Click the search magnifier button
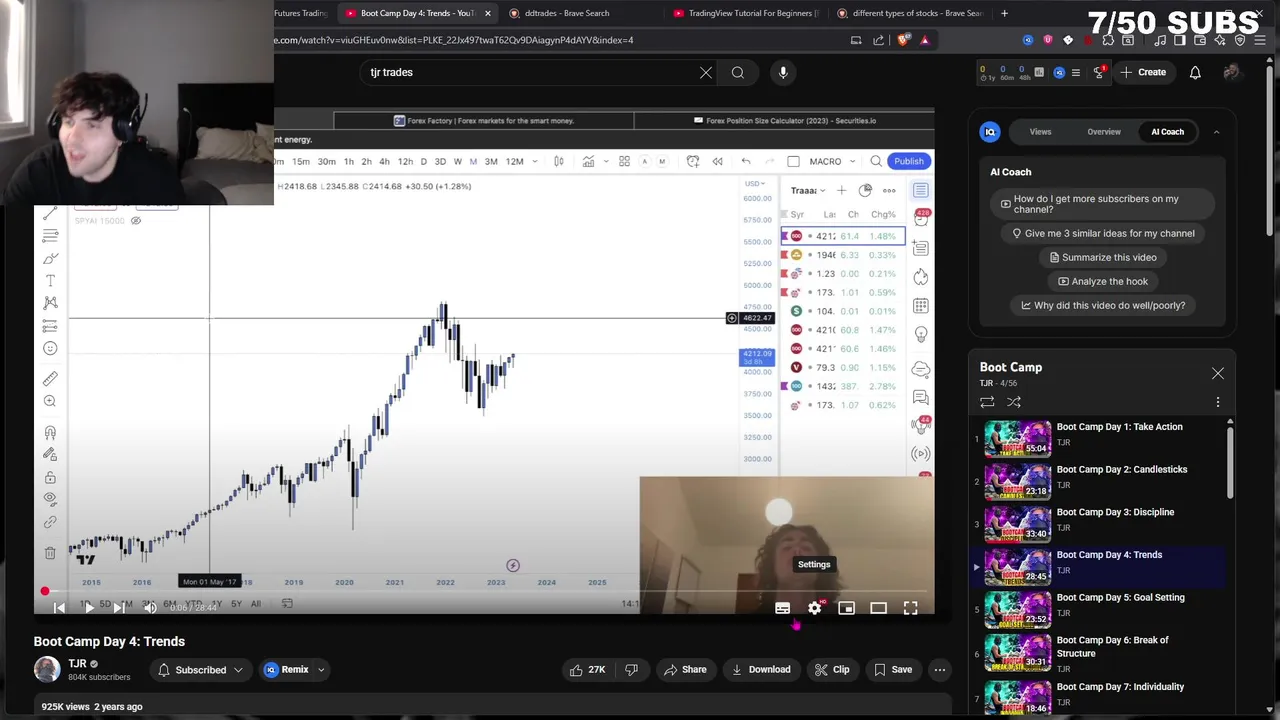 coord(738,72)
